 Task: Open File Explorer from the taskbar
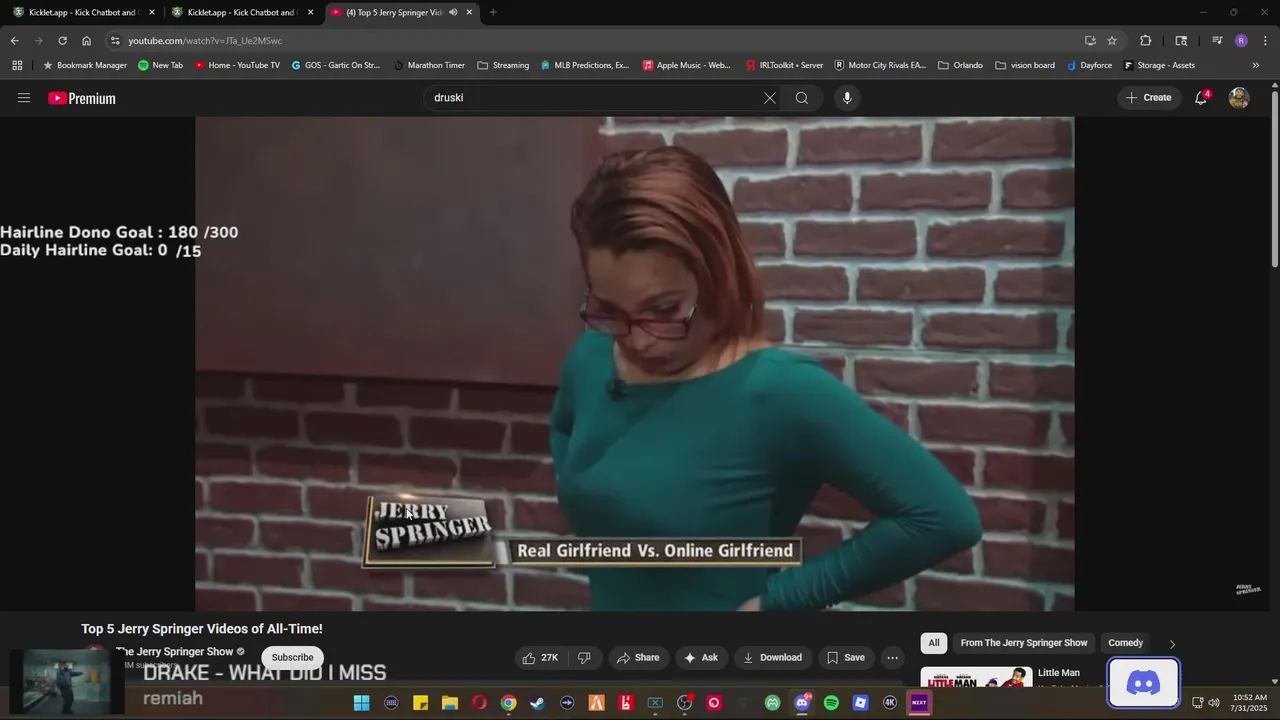tap(450, 703)
